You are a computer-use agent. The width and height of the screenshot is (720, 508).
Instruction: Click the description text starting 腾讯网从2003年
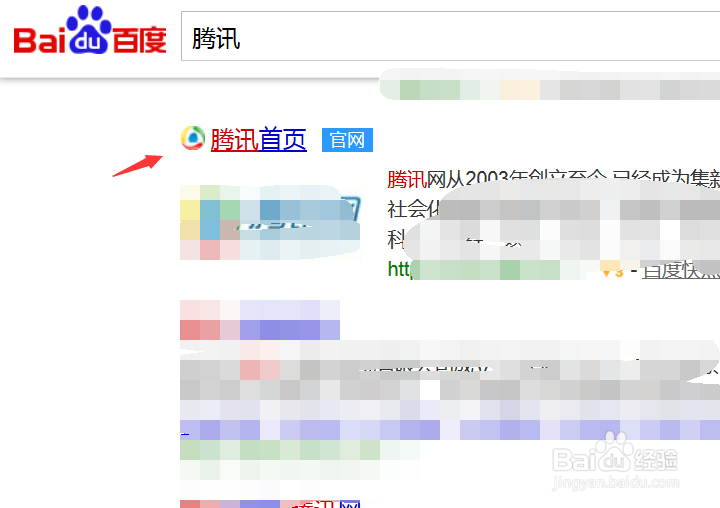pyautogui.click(x=553, y=209)
